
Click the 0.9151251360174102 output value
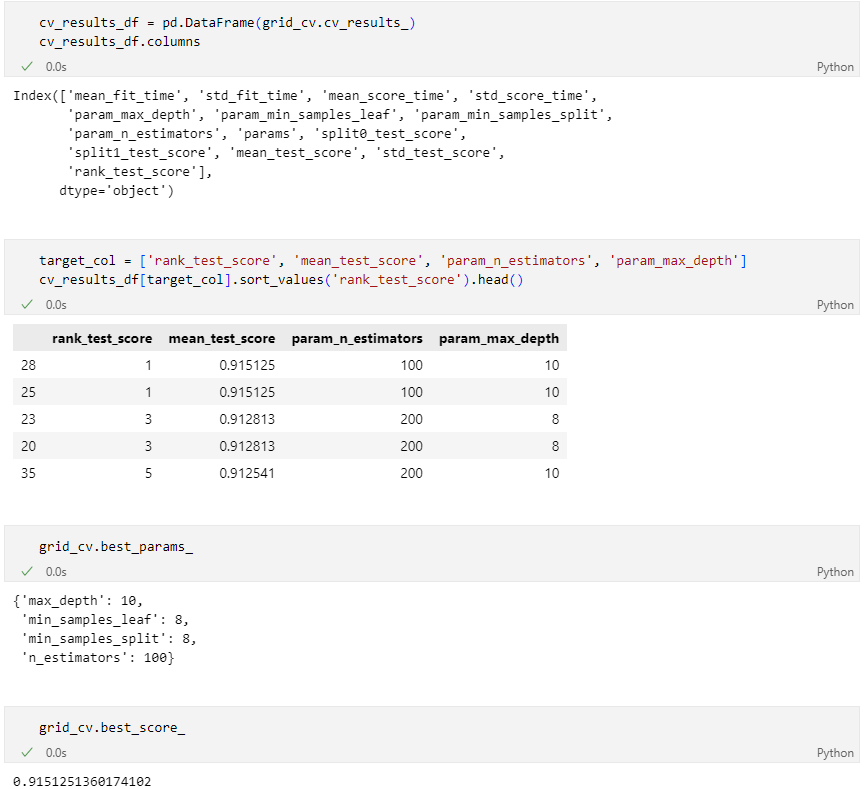pos(82,782)
